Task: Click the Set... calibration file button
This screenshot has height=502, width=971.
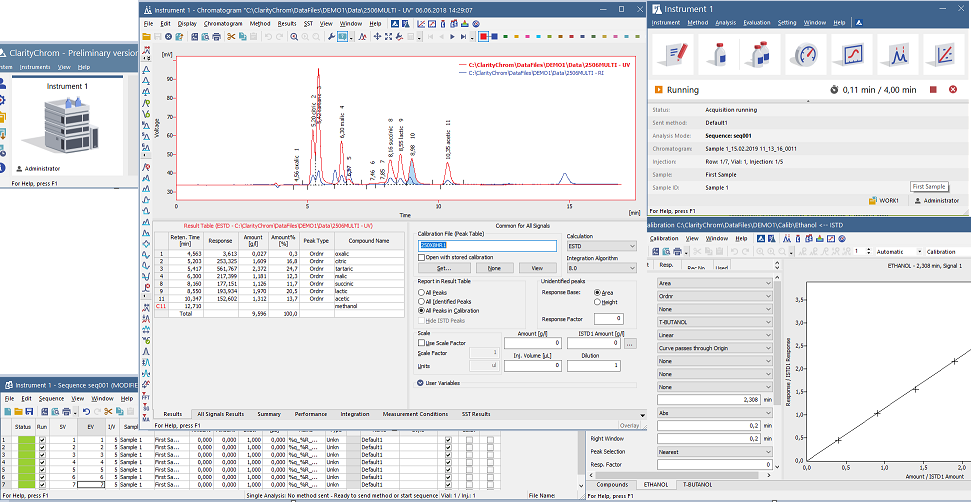Action: click(x=443, y=268)
